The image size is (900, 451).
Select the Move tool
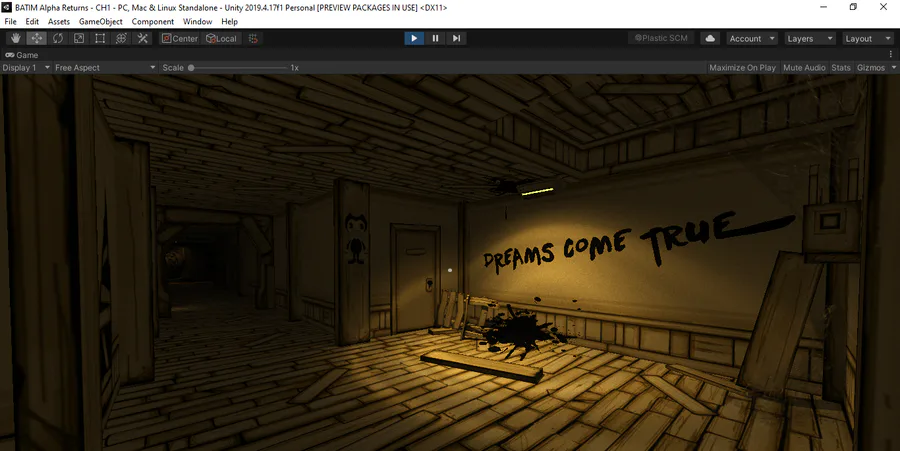coord(37,38)
